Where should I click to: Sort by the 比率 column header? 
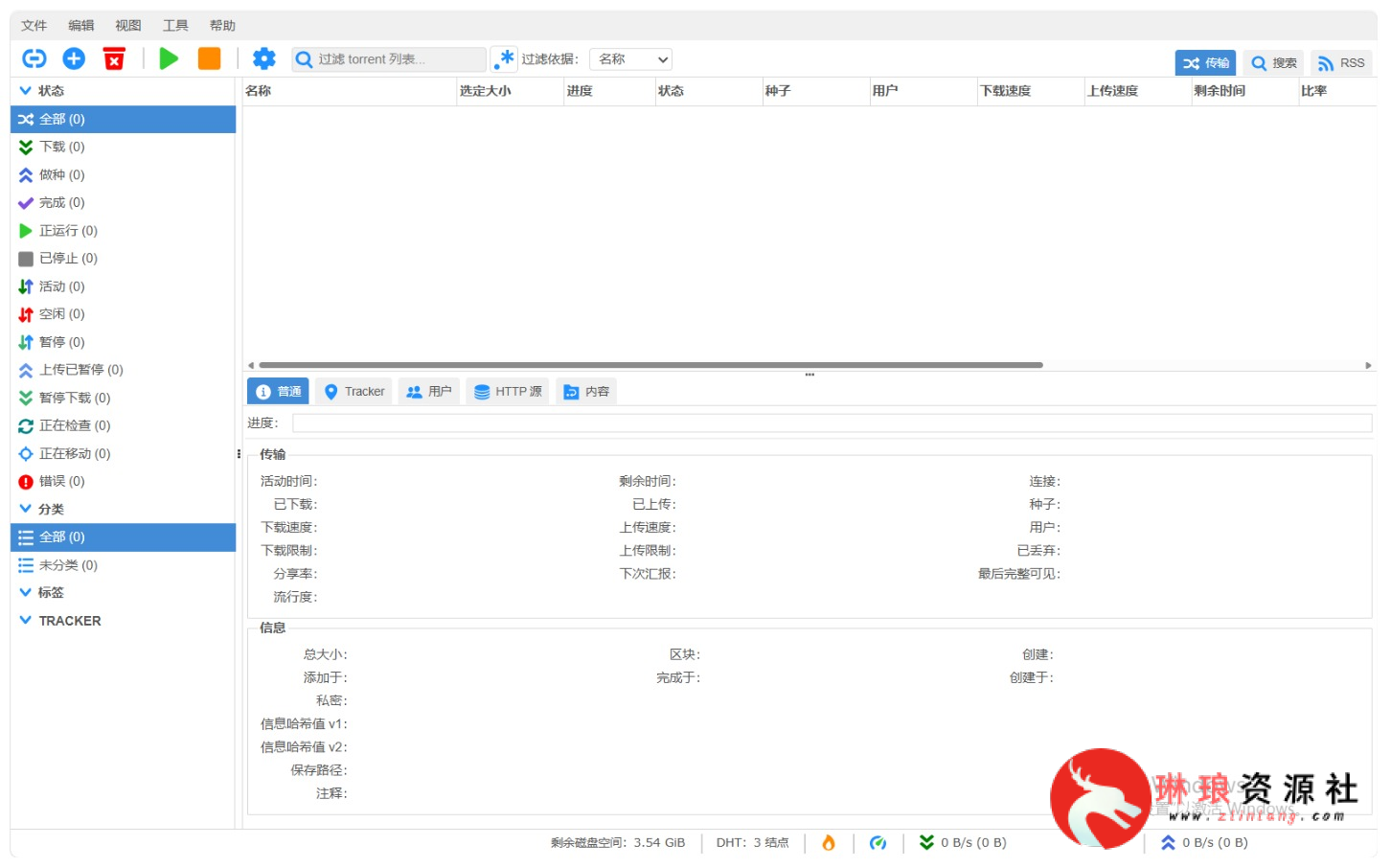(x=1337, y=91)
